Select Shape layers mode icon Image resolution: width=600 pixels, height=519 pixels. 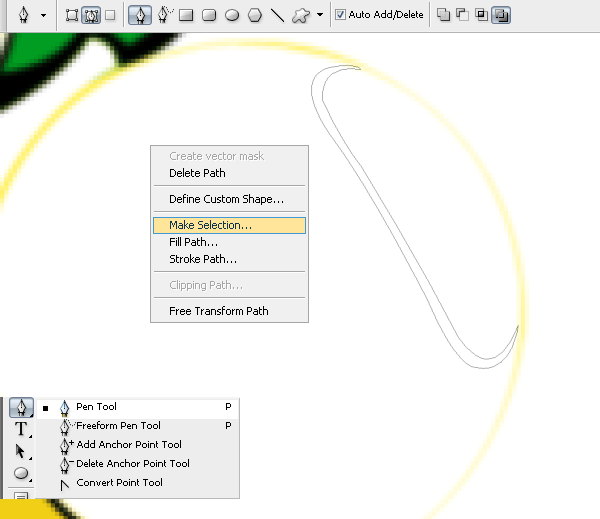coord(72,15)
